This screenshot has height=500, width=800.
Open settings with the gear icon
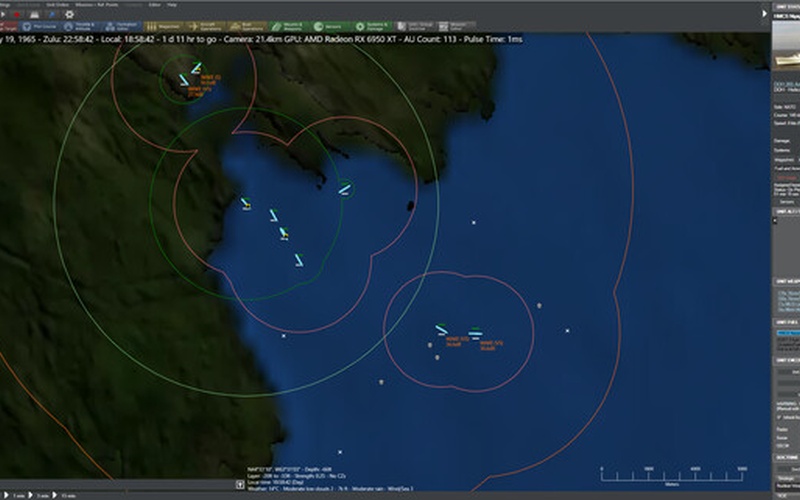pos(69,14)
